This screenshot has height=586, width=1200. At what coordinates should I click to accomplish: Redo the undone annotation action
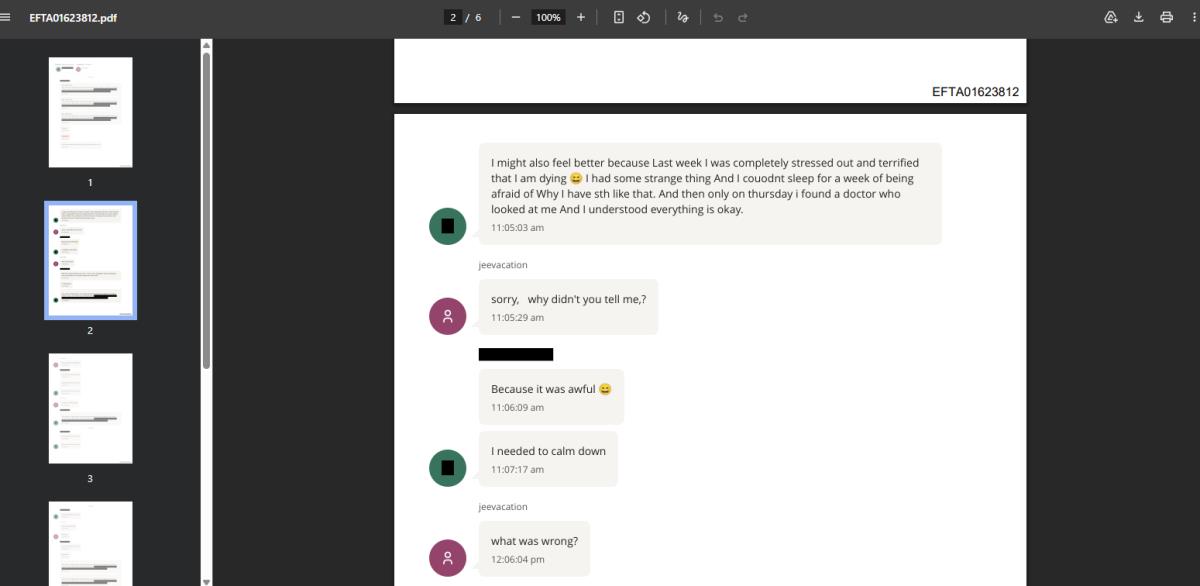[x=742, y=17]
